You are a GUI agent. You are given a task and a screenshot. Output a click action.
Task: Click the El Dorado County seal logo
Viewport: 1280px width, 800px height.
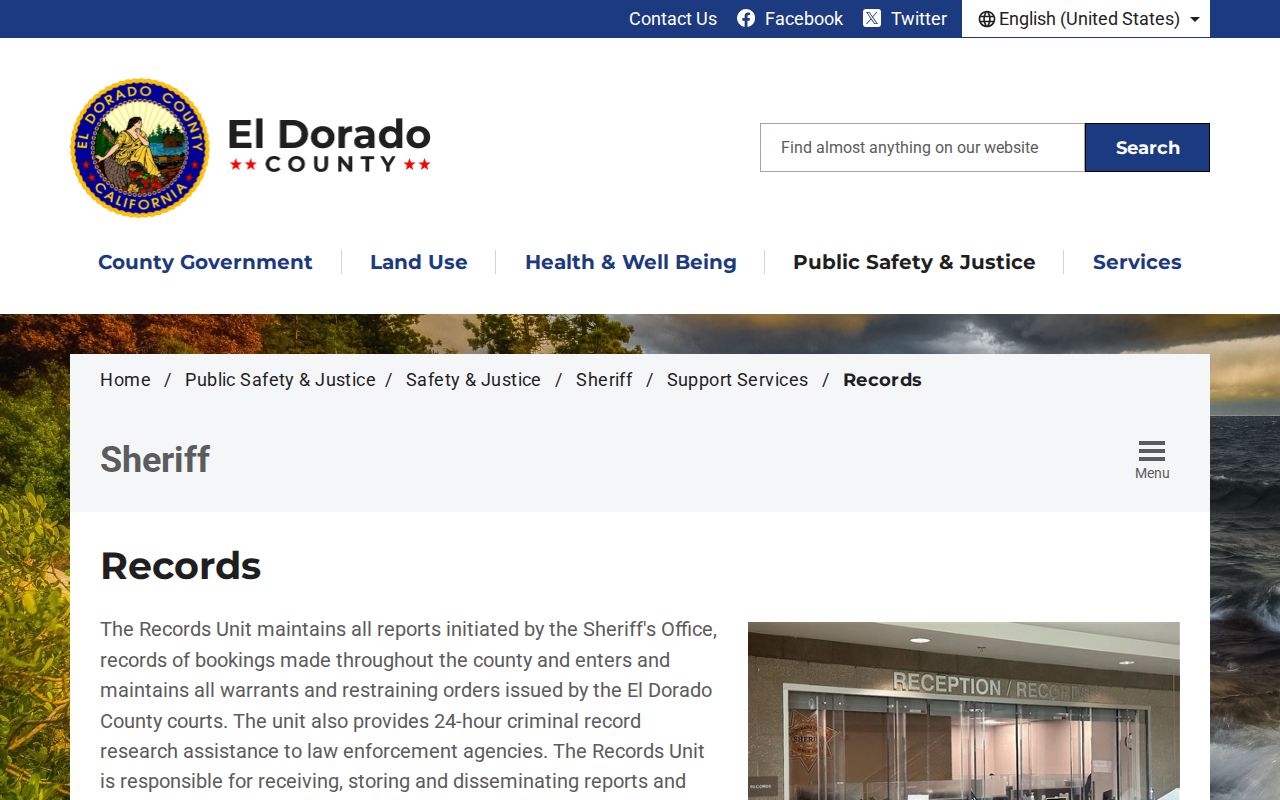tap(140, 148)
